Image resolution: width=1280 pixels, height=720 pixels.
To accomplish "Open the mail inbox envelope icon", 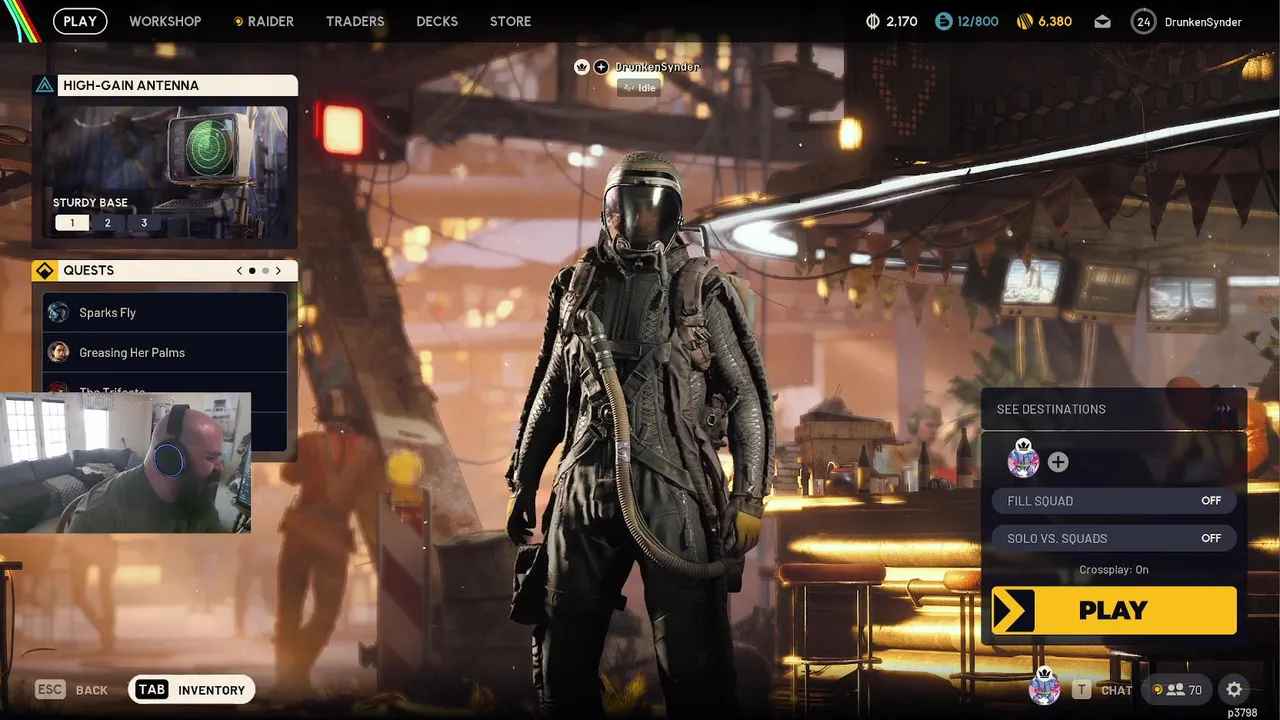I will pos(1102,22).
